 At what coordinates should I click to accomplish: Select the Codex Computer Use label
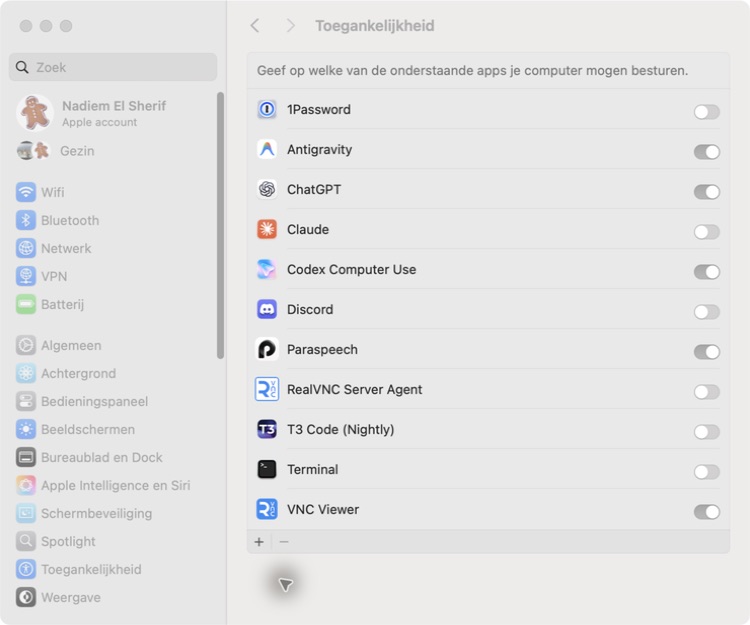click(352, 270)
